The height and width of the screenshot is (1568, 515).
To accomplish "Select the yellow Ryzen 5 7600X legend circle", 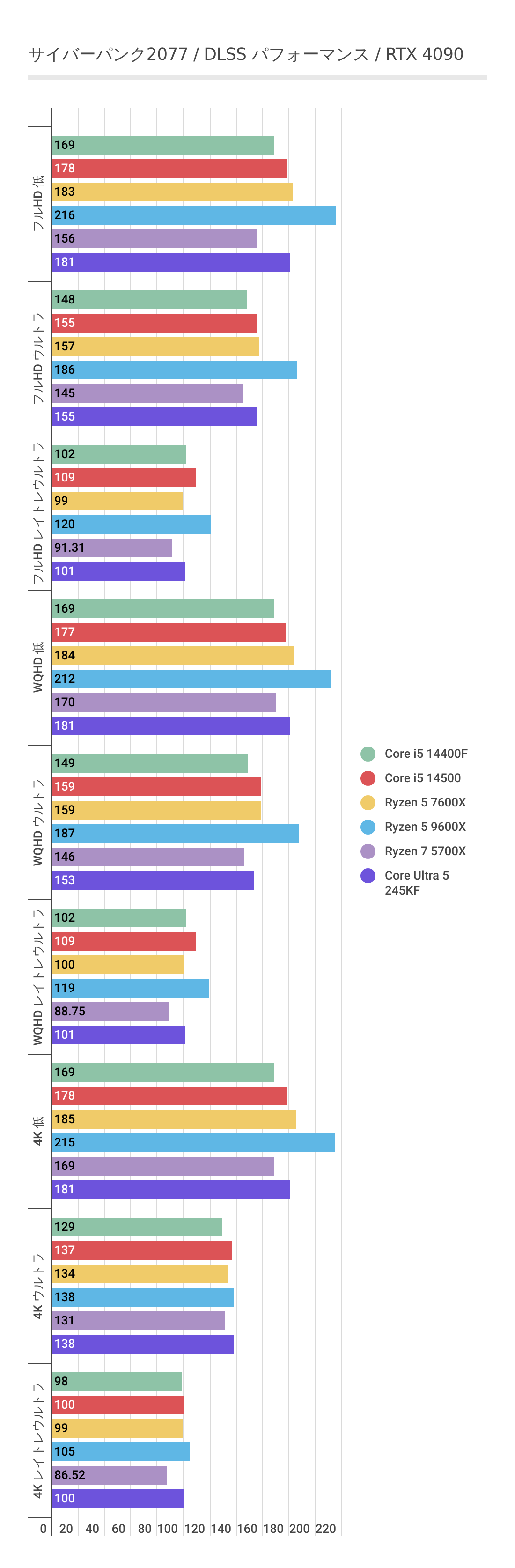I will click(x=368, y=802).
